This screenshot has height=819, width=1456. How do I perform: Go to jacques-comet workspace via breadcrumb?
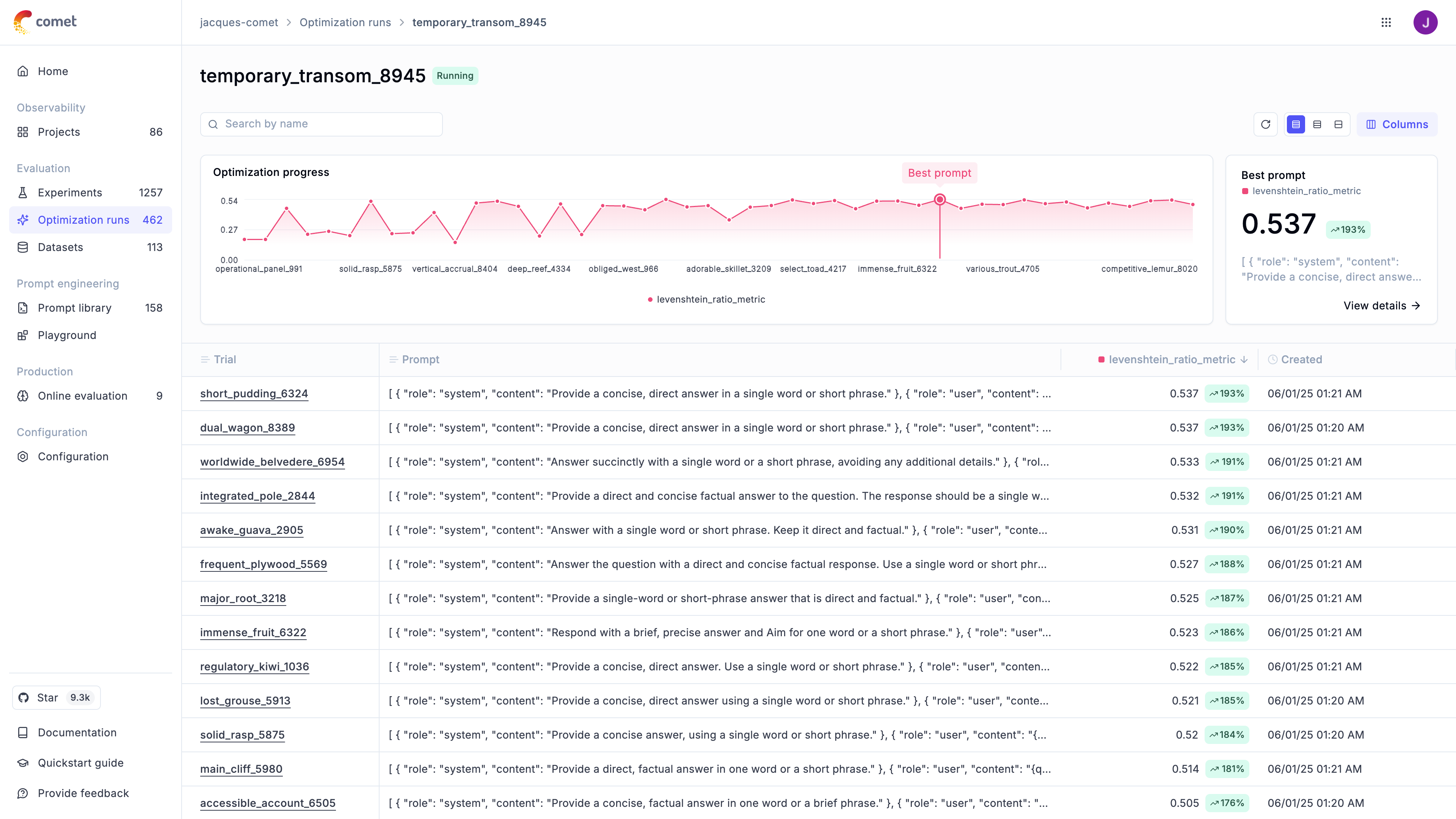tap(238, 22)
